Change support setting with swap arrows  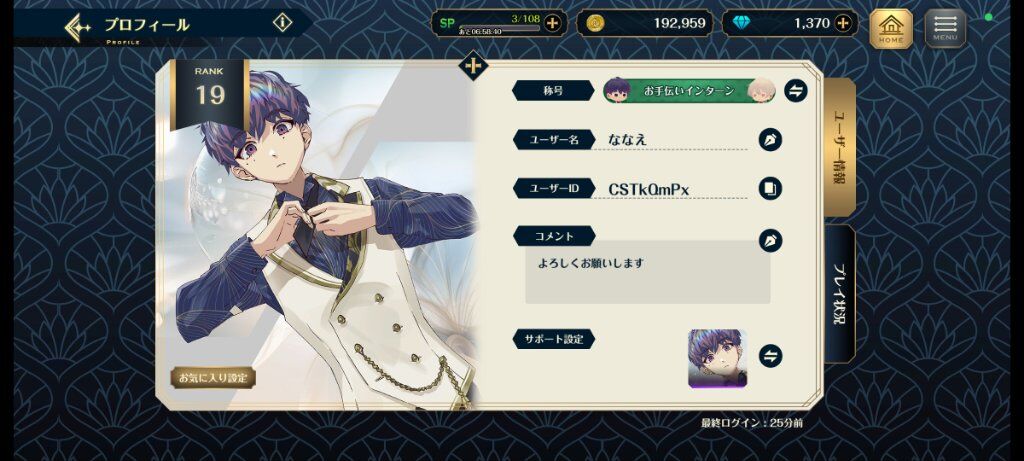[x=771, y=356]
